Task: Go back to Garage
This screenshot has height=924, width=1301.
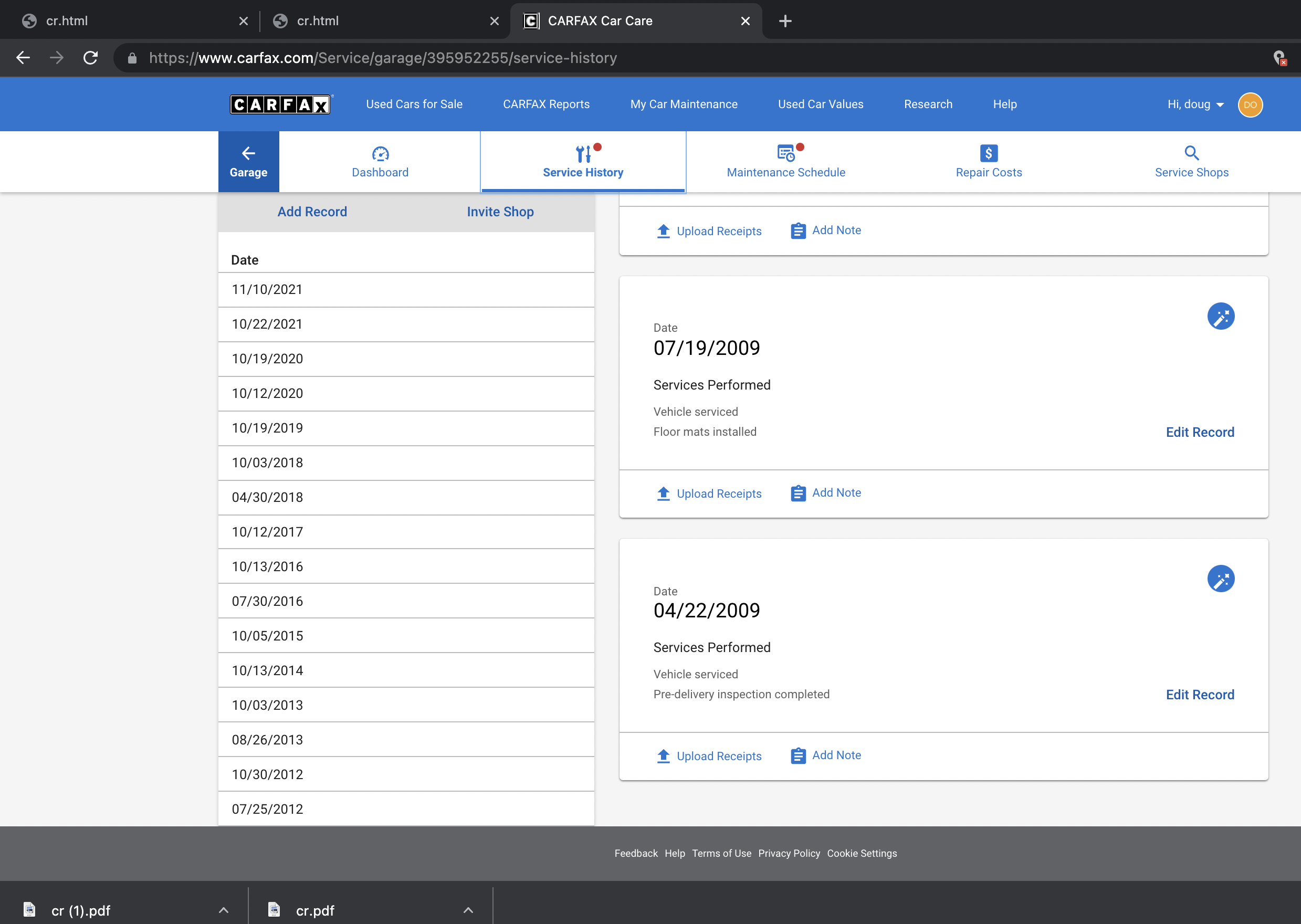Action: [248, 162]
